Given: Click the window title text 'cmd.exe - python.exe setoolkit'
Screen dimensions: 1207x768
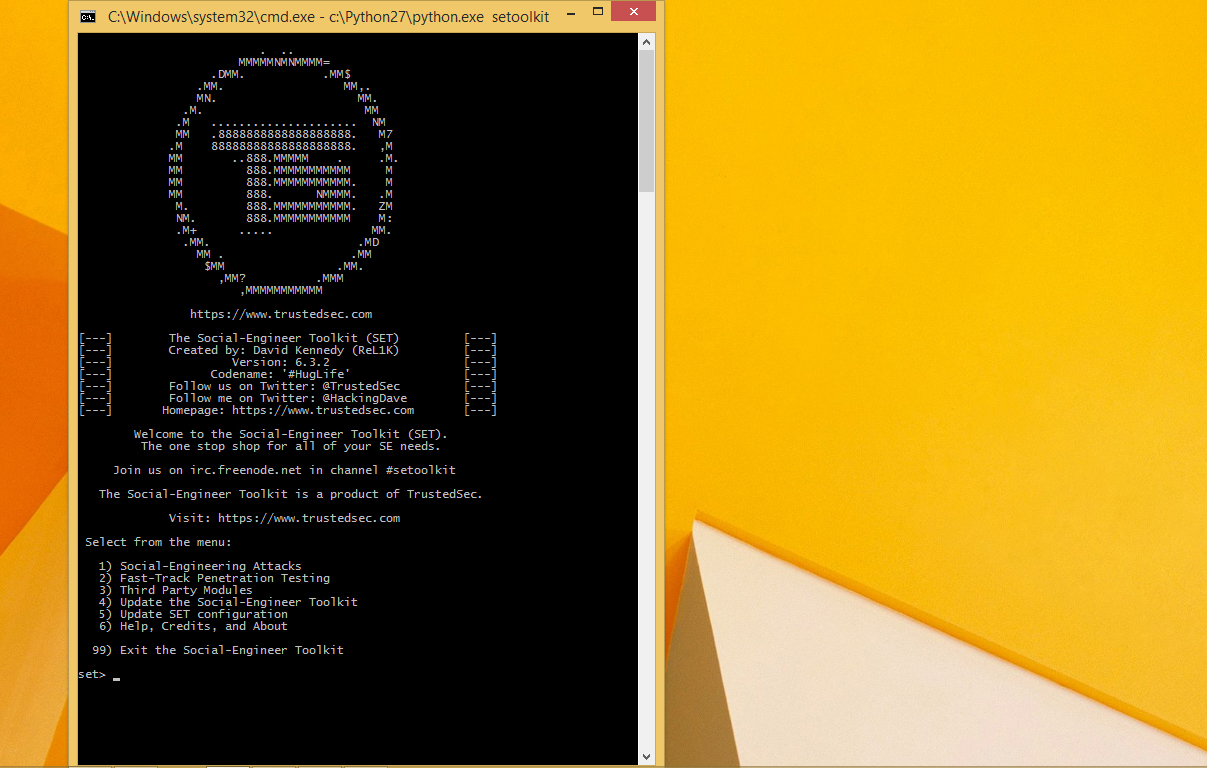Looking at the screenshot, I should (x=328, y=17).
